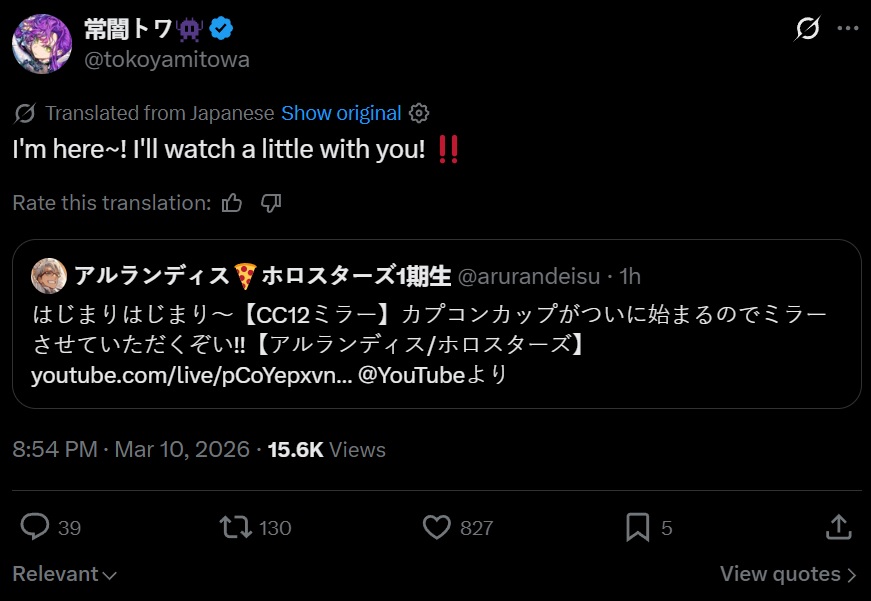This screenshot has height=601, width=871.
Task: Click the Grok icon in the top right
Action: click(x=807, y=29)
